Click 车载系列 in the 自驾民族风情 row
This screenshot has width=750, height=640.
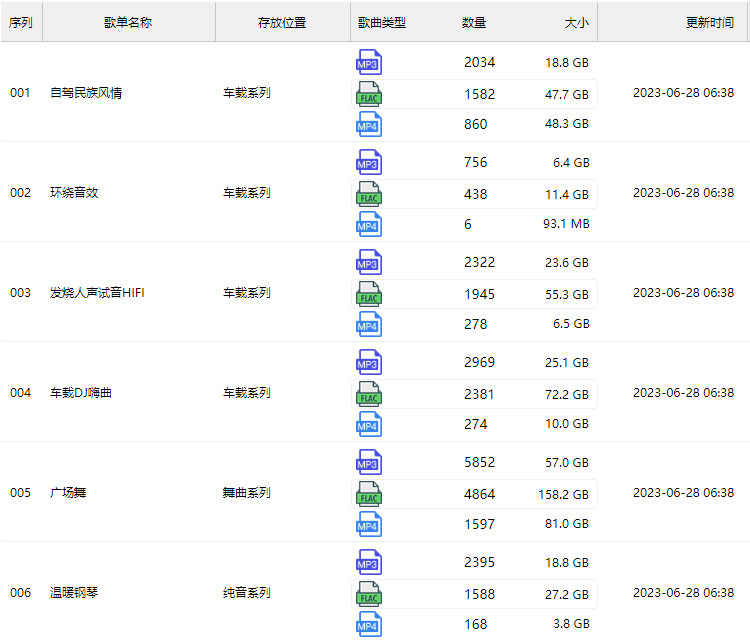point(247,93)
